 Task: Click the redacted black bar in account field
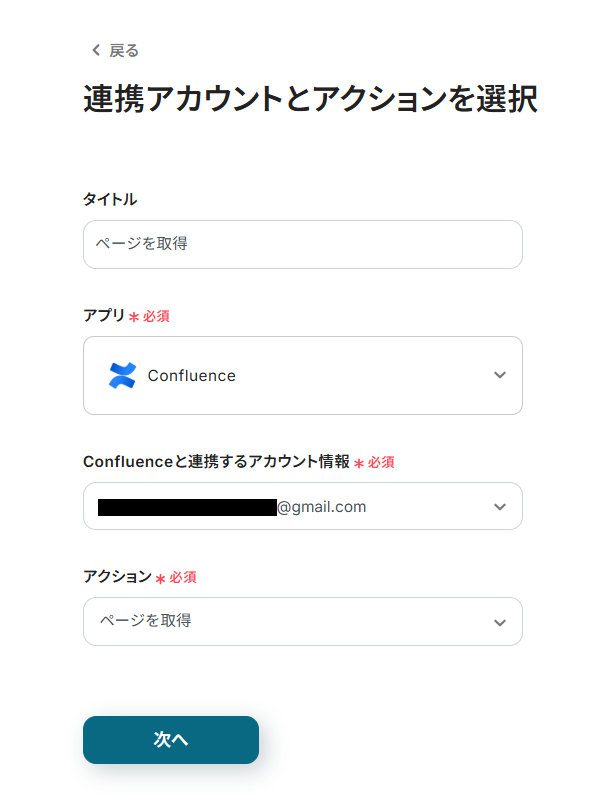pos(186,507)
